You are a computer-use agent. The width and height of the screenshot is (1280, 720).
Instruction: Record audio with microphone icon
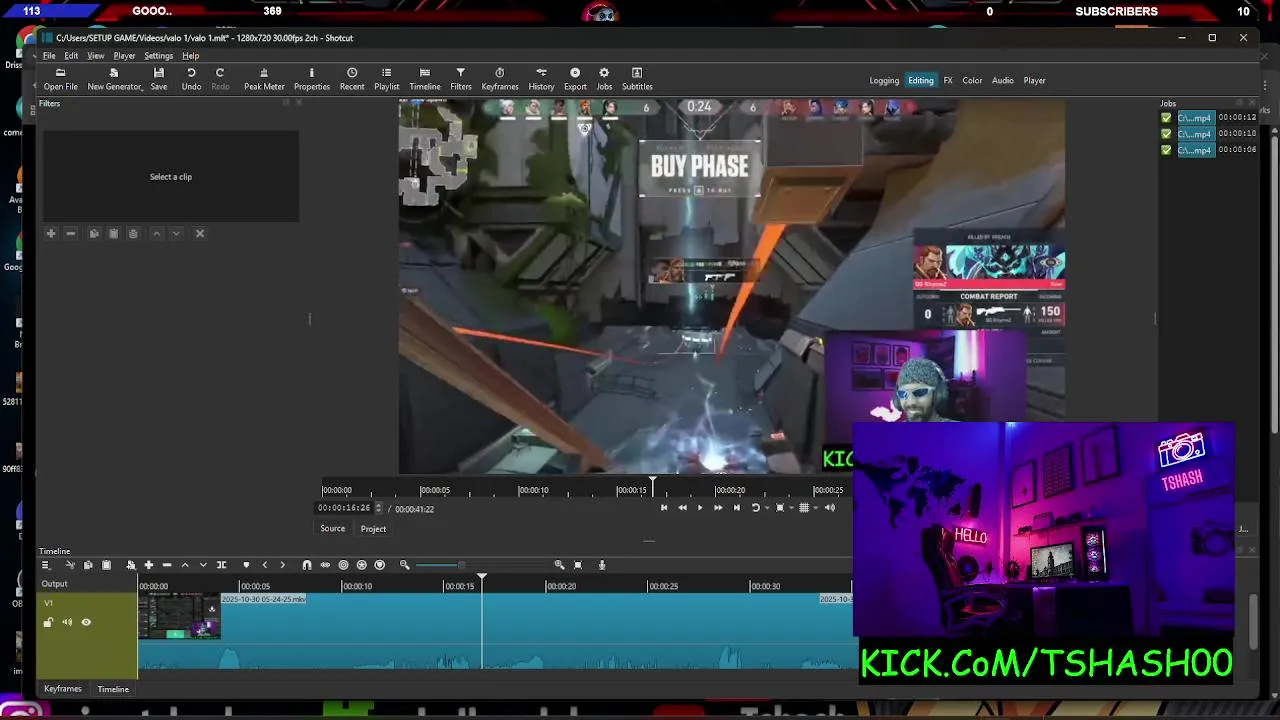point(602,565)
